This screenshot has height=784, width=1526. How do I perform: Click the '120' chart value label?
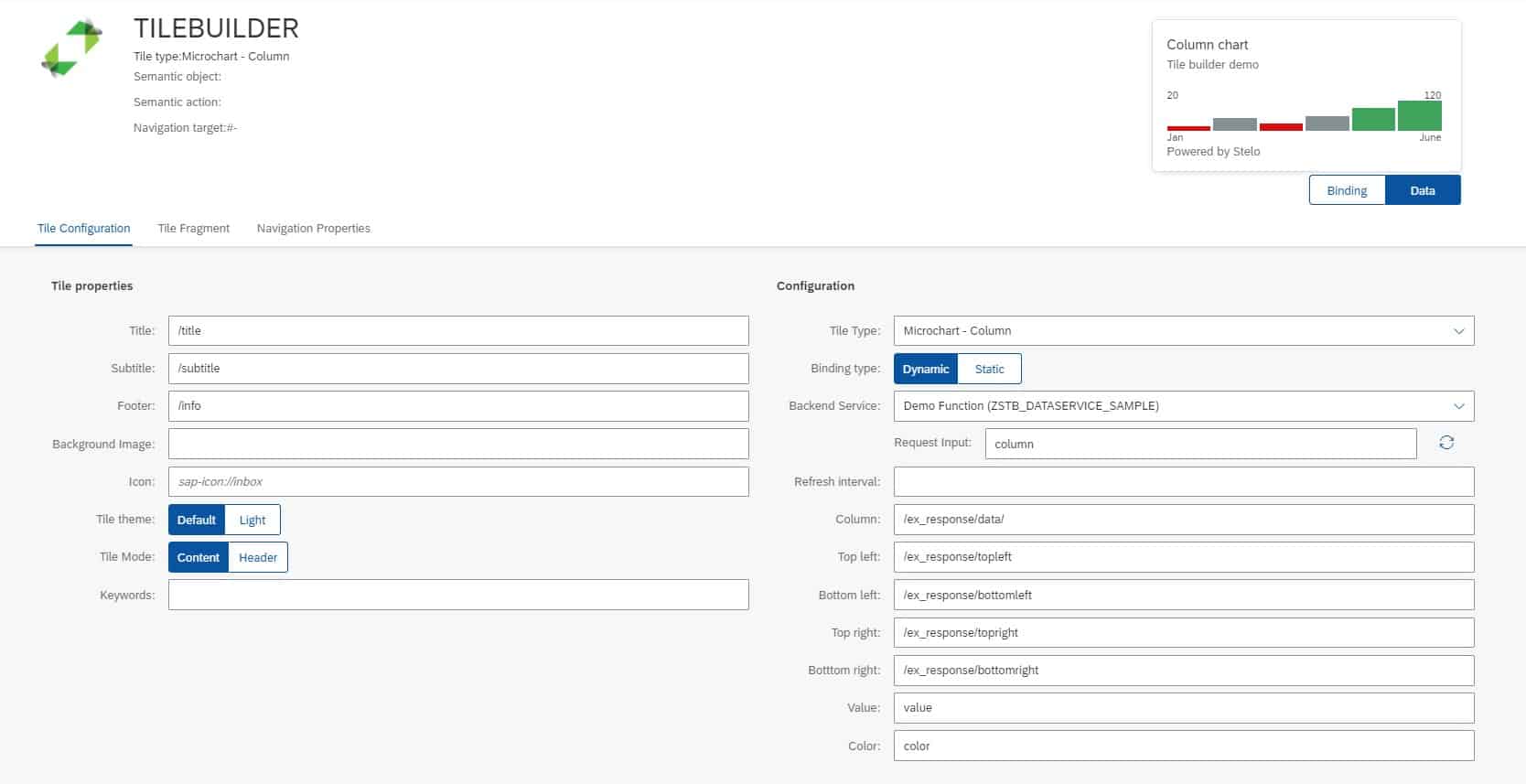pos(1433,95)
